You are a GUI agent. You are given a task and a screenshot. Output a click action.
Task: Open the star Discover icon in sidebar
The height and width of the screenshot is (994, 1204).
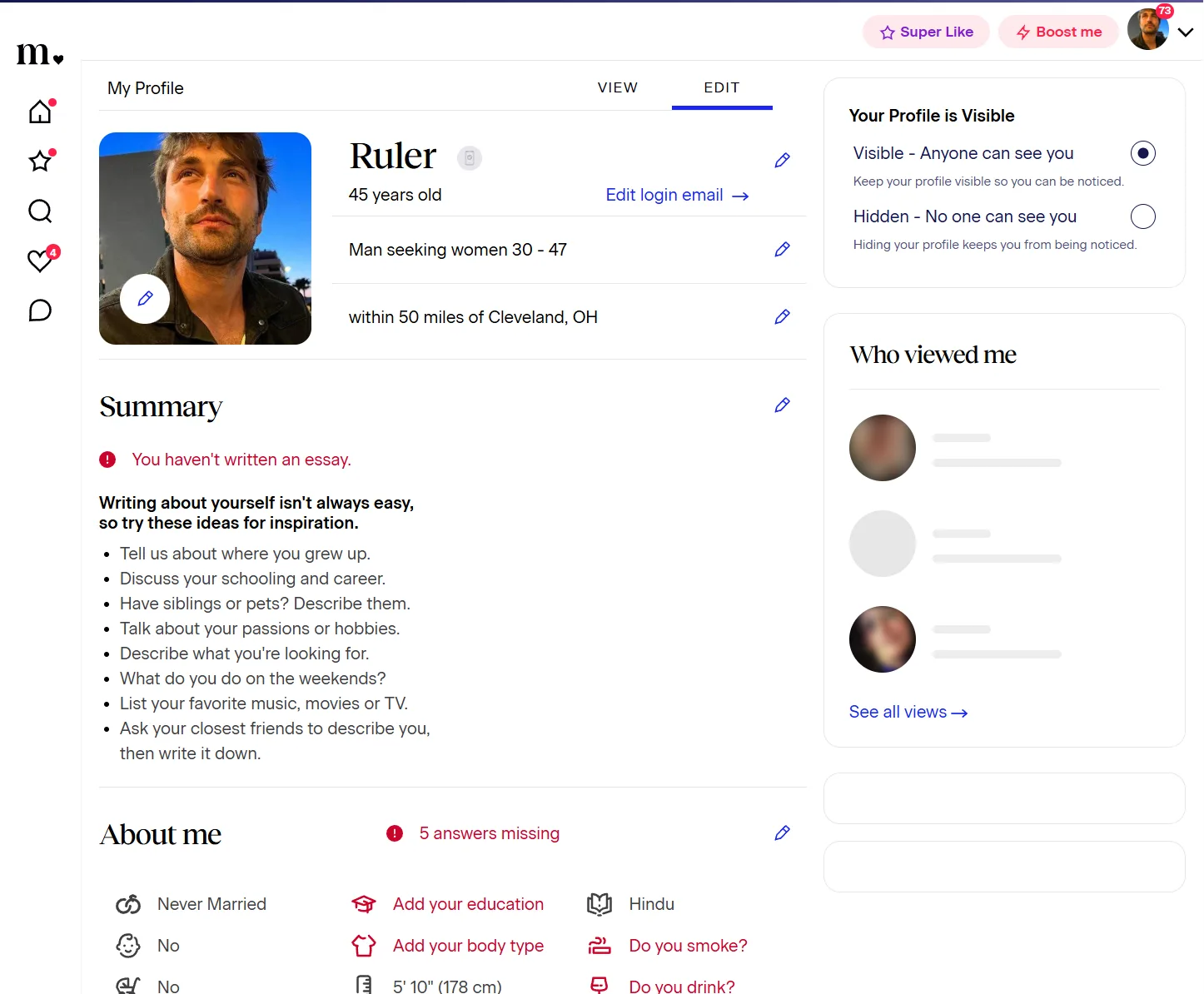tap(40, 160)
